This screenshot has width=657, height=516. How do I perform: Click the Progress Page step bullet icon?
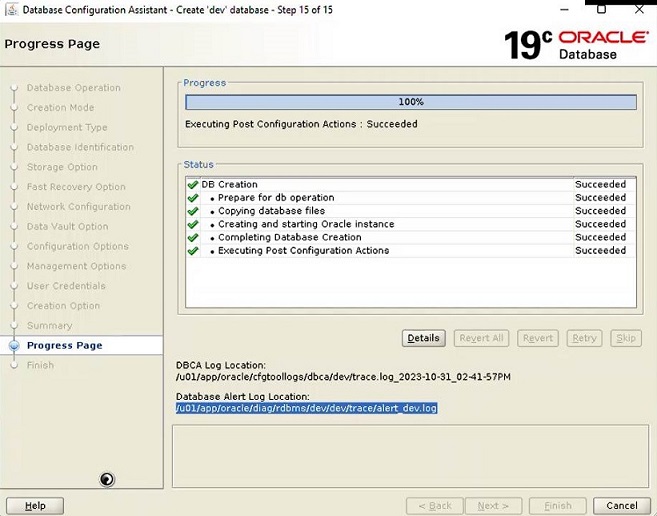click(x=14, y=345)
